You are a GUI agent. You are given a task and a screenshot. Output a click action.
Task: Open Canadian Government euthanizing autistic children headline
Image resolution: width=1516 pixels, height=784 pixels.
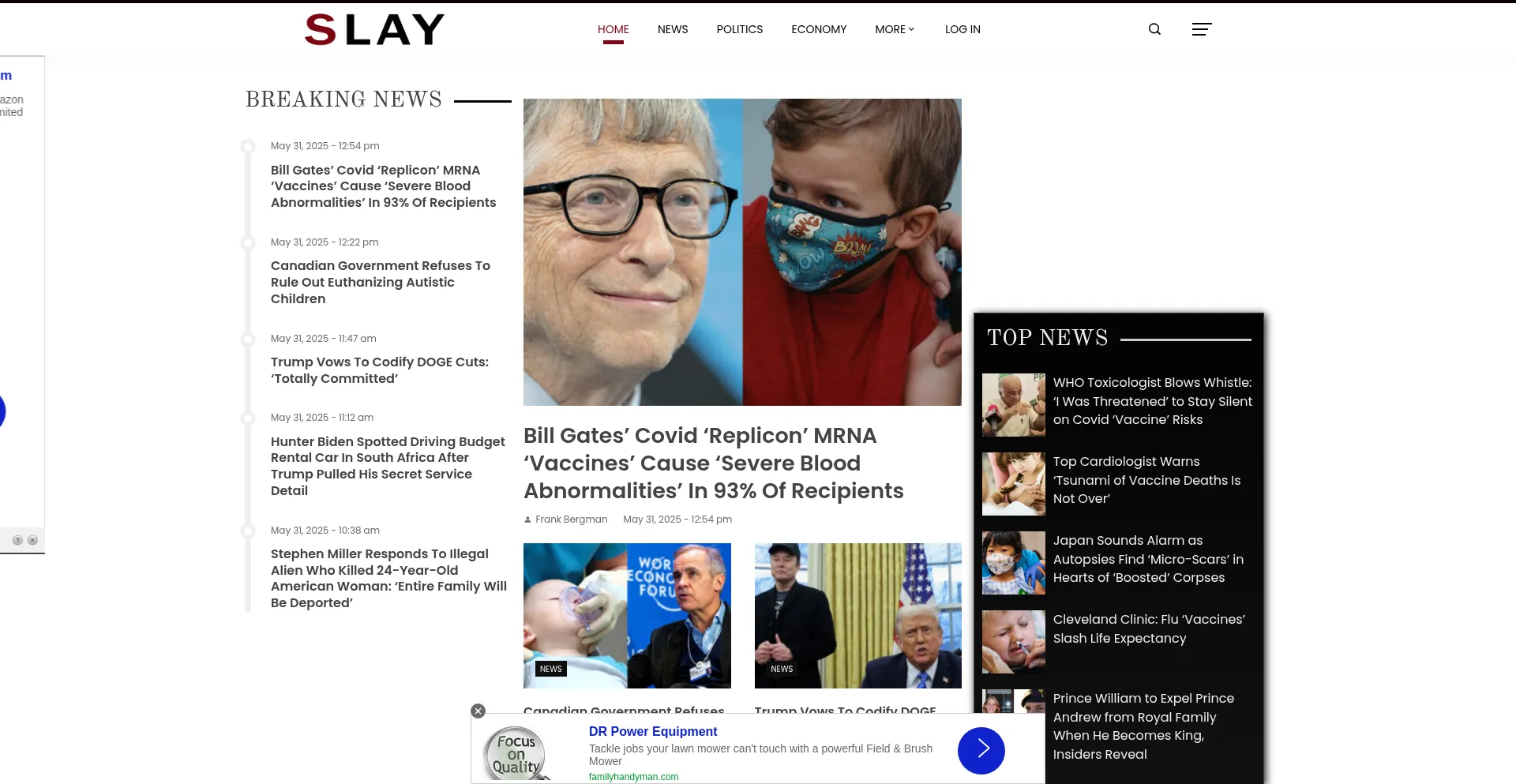[381, 282]
